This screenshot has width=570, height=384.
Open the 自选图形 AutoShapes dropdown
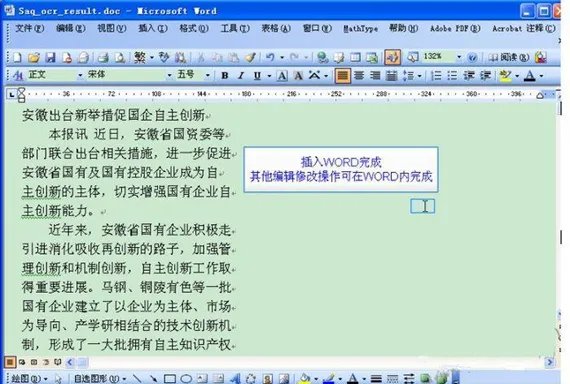coord(100,379)
